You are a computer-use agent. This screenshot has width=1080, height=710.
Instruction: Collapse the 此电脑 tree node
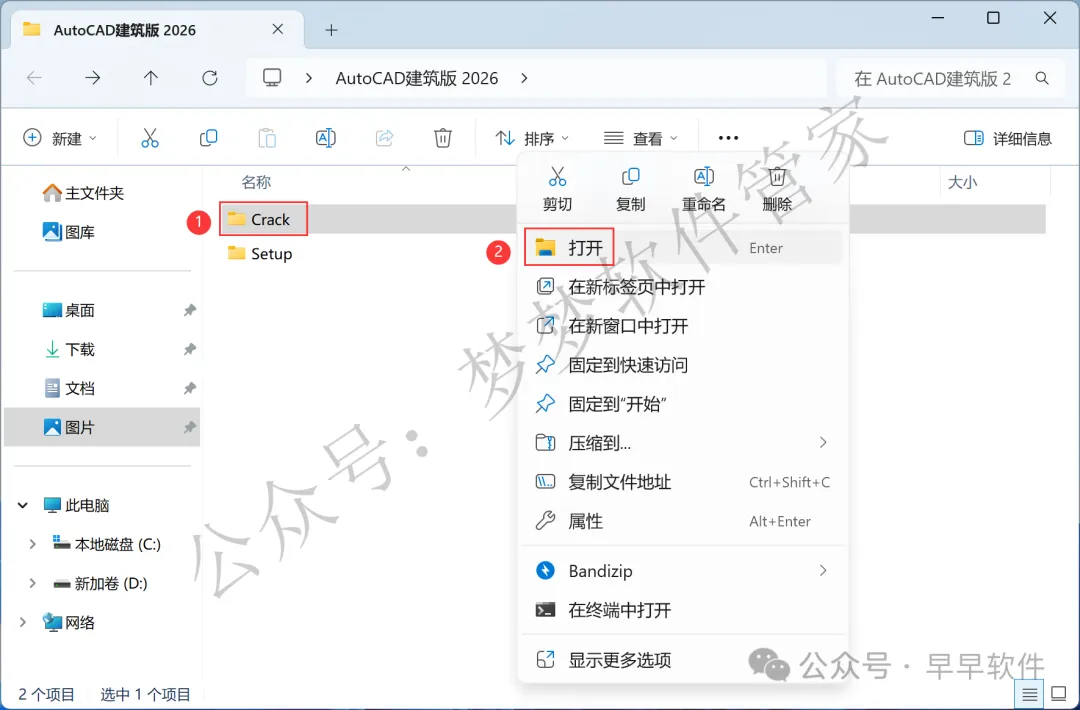tap(23, 505)
